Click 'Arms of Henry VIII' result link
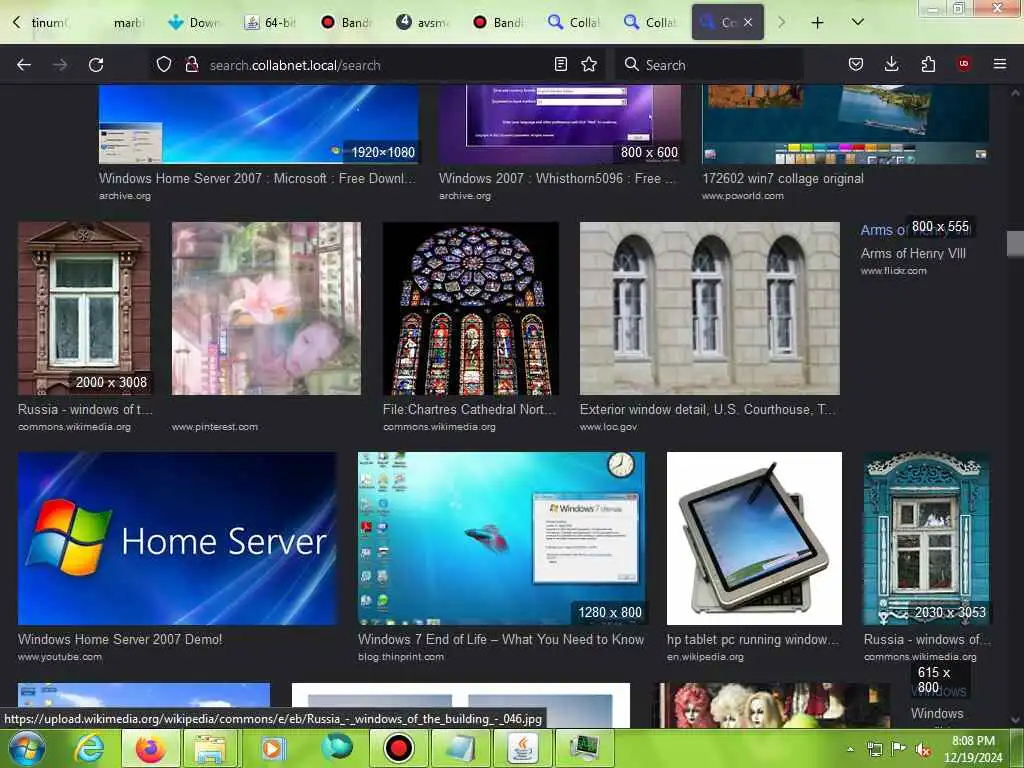1024x768 pixels. (x=913, y=253)
